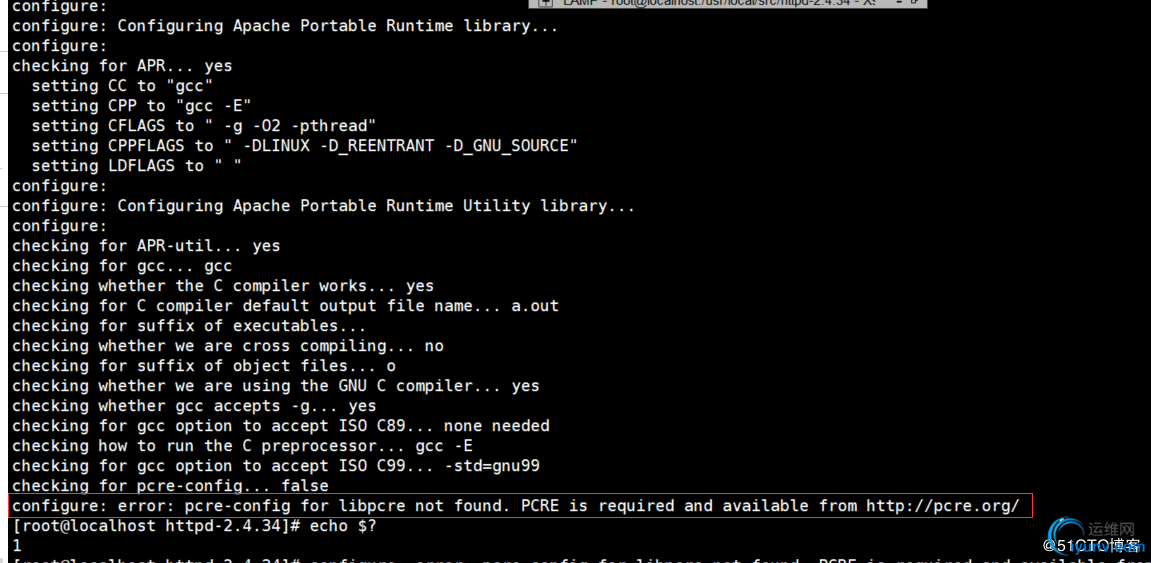Click the 'checking for gcc... gcc' line

click(122, 266)
